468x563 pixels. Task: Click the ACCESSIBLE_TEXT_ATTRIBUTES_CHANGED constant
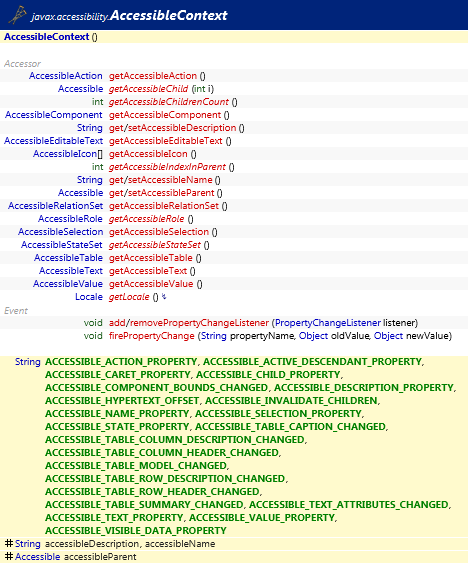(349, 504)
